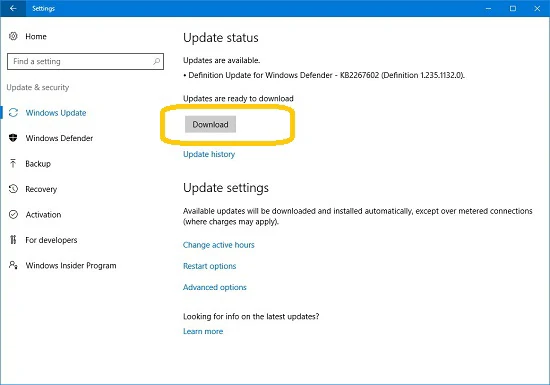Screen dimensions: 550x385
Task: Click 'Looking for info on the latest updates?' text
Action: [251, 317]
